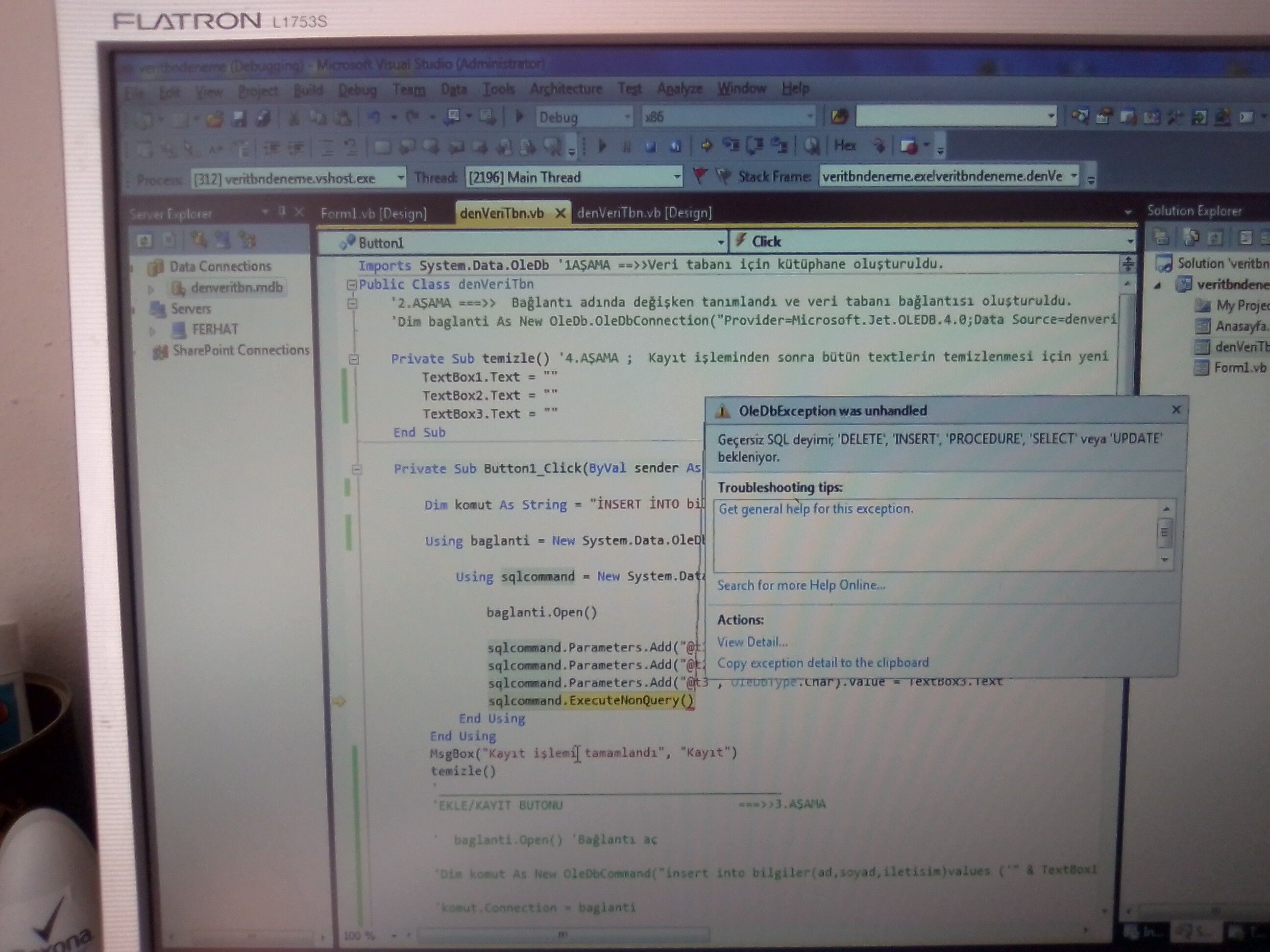The width and height of the screenshot is (1270, 952).
Task: Click the sqlcommand.ExecuteNonQuery() highlighted line
Action: coord(591,701)
